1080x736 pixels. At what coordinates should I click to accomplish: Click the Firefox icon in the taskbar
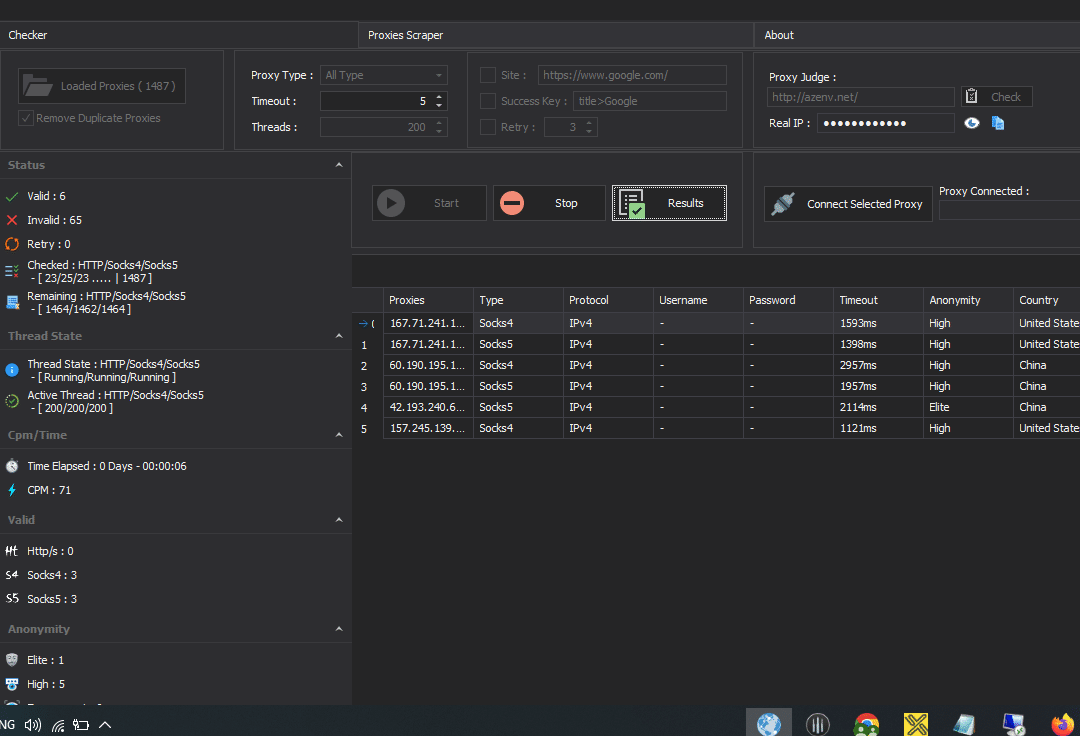(x=1062, y=724)
